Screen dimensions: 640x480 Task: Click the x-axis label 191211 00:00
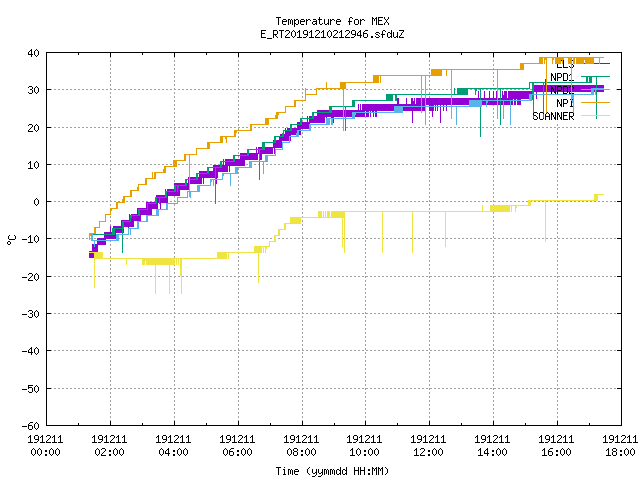(x=45, y=446)
